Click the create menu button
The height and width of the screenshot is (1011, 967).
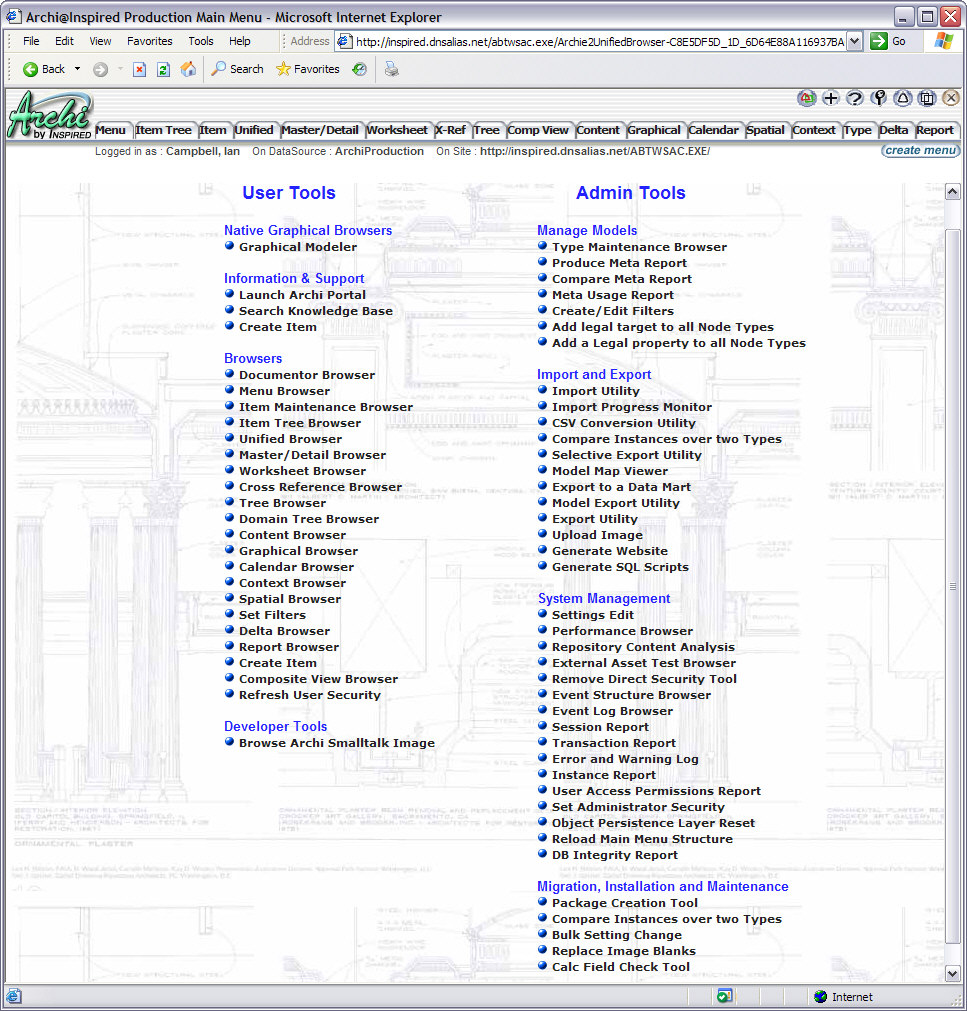tap(921, 150)
